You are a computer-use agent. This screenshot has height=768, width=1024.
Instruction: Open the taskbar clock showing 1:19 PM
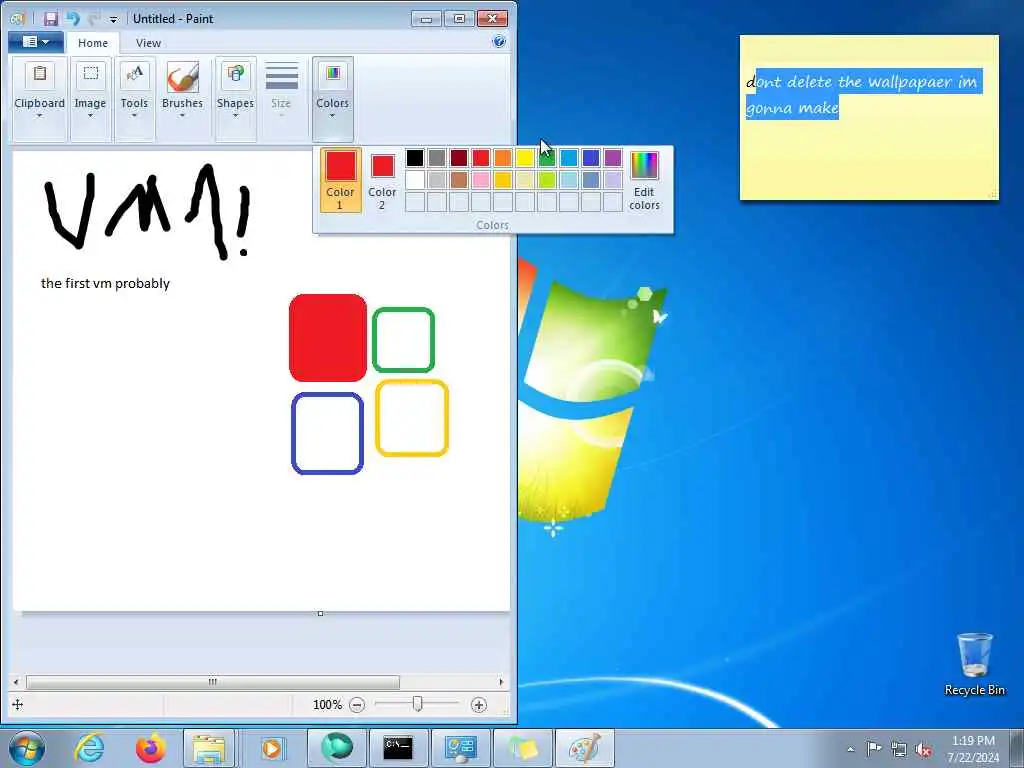coord(973,748)
